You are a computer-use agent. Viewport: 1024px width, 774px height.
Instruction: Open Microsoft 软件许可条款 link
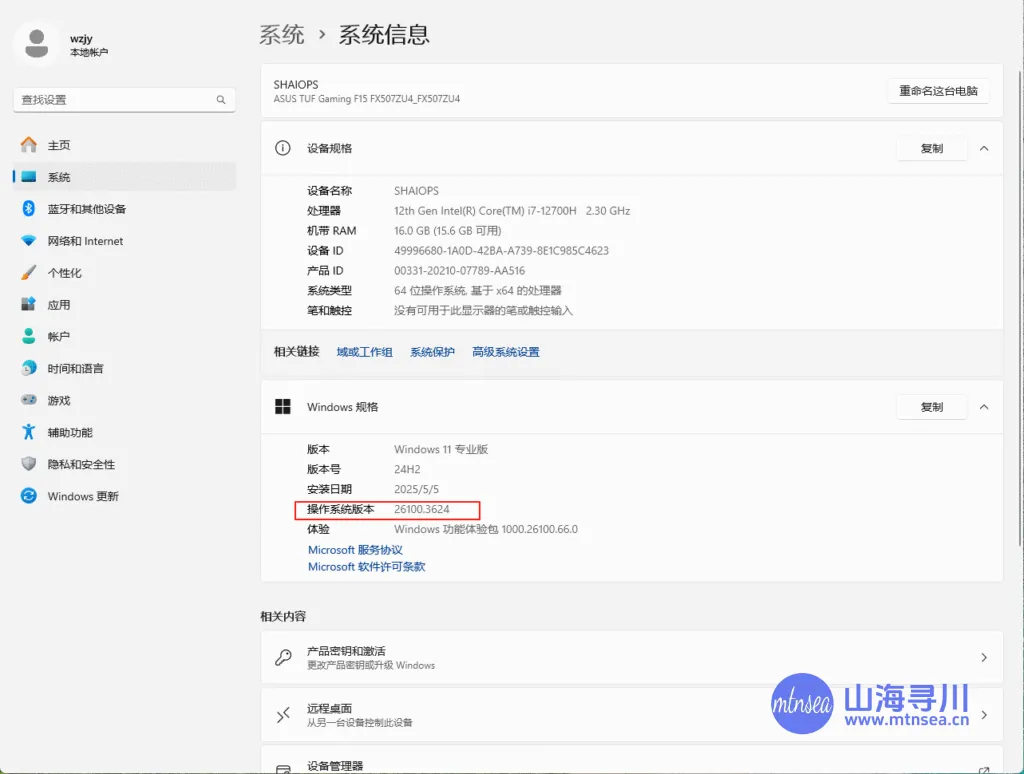pyautogui.click(x=366, y=567)
